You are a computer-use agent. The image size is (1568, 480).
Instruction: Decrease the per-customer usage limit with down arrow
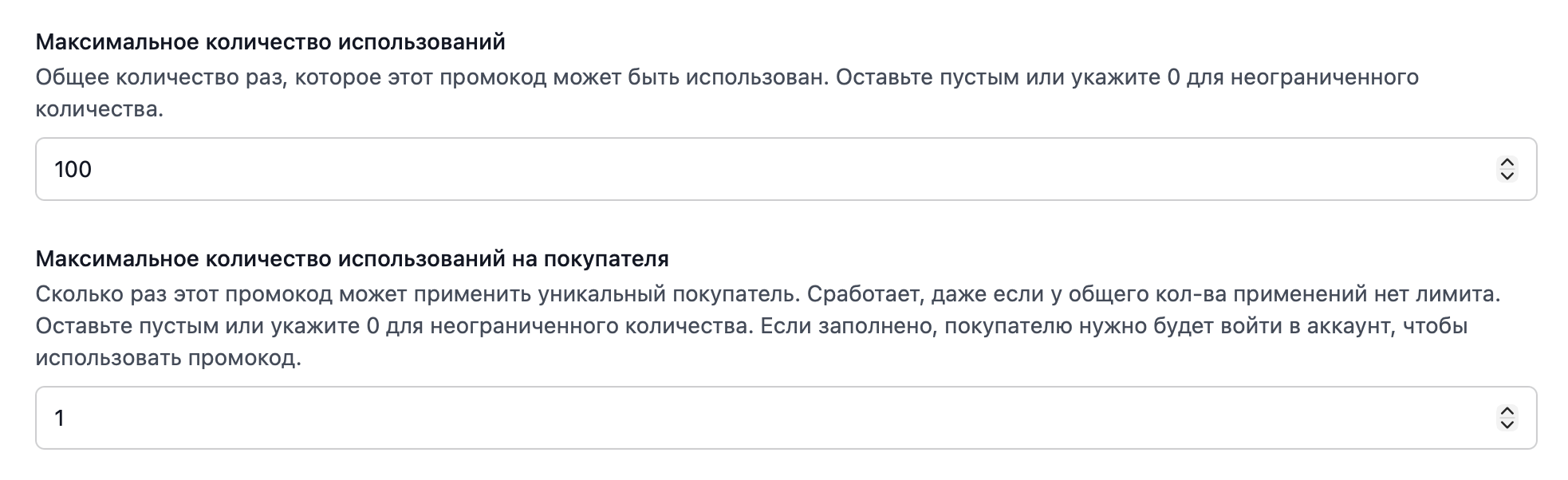[1507, 425]
